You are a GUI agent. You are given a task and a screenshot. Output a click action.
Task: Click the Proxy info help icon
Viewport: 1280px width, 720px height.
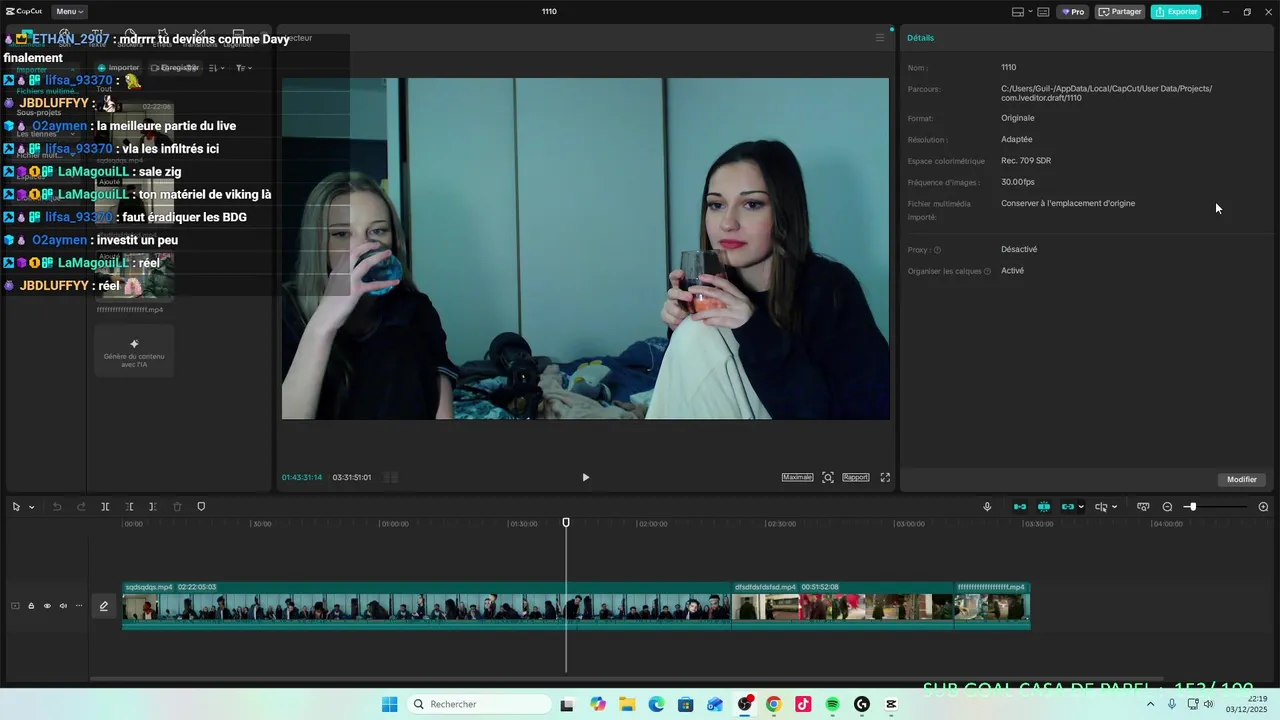[x=937, y=250]
